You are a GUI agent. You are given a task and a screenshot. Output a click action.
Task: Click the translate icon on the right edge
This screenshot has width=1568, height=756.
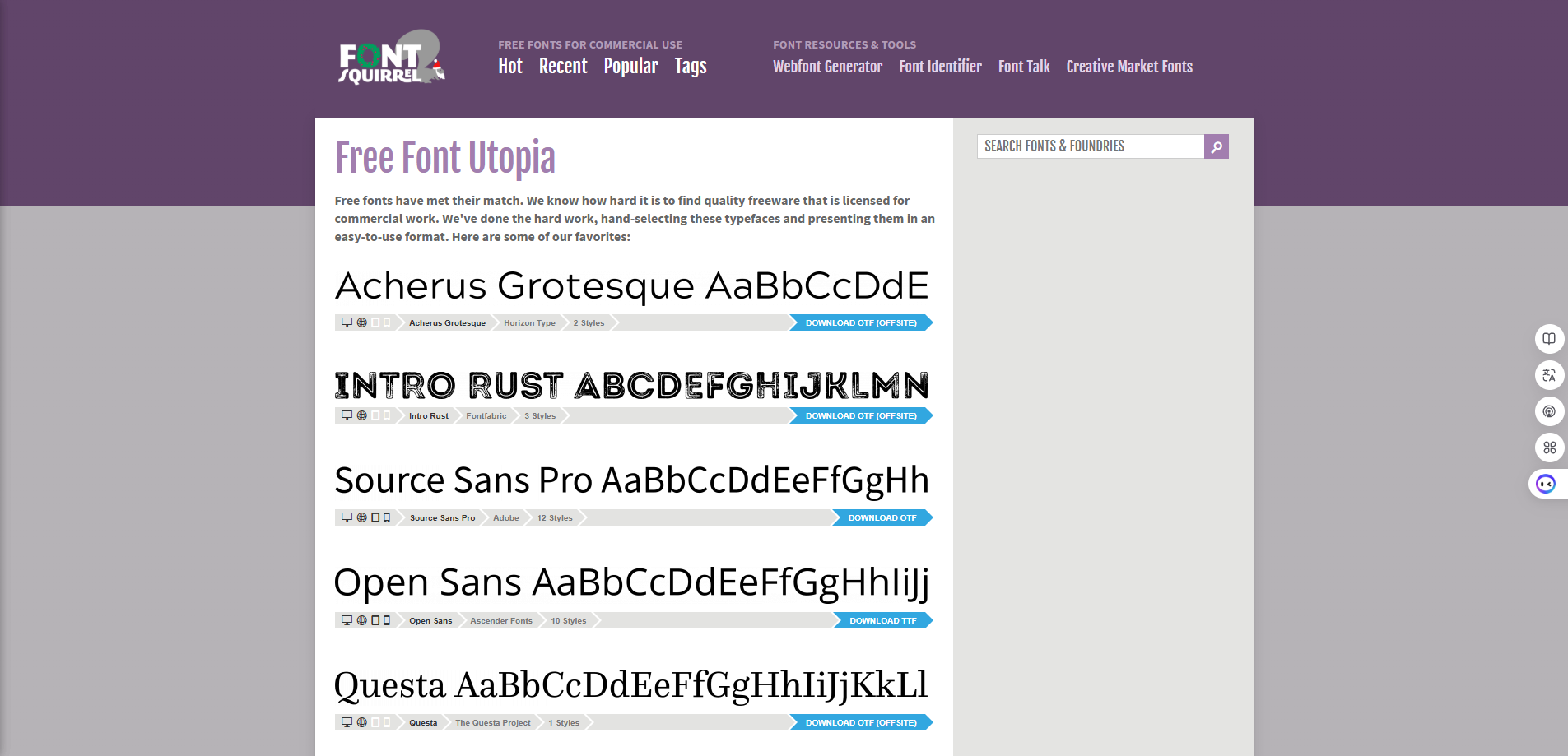1549,375
